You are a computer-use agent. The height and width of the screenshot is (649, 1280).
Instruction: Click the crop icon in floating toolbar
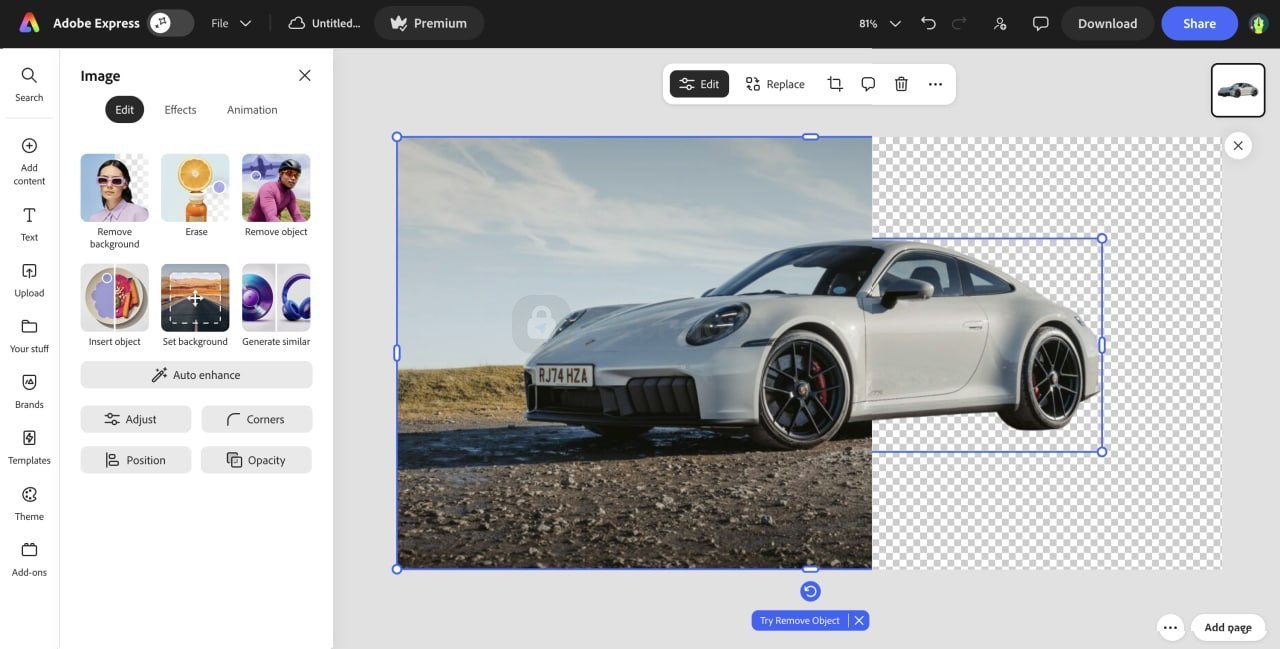(x=835, y=84)
